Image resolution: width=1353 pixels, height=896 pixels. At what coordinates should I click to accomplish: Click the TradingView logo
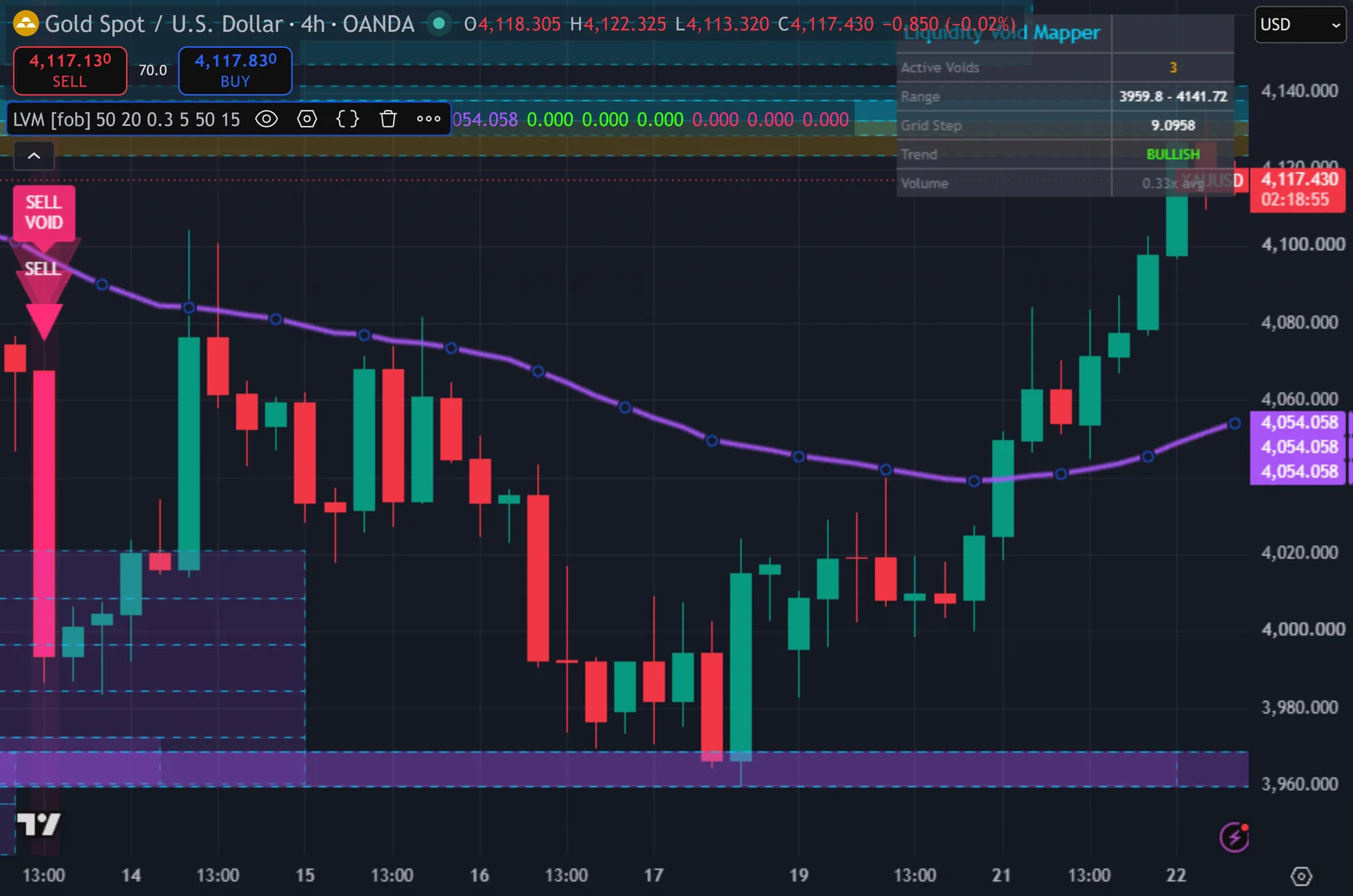[x=39, y=824]
